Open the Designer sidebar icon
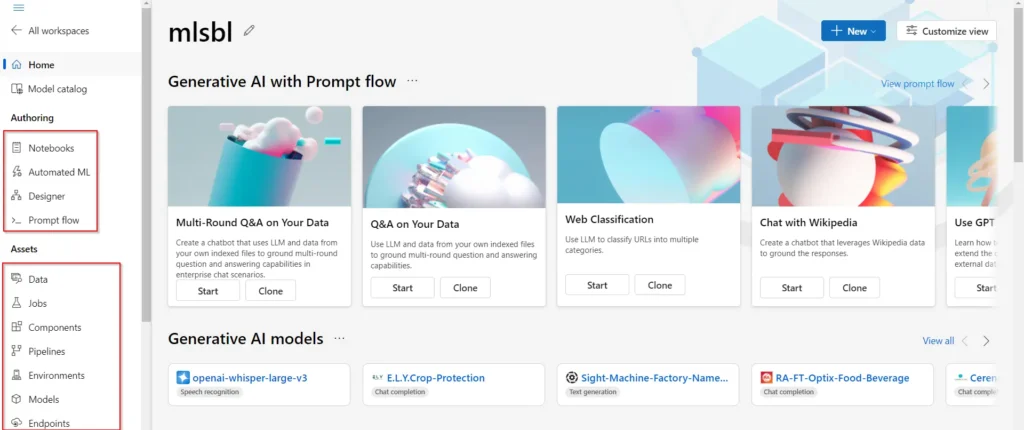Viewport: 1024px width, 430px height. tap(17, 196)
